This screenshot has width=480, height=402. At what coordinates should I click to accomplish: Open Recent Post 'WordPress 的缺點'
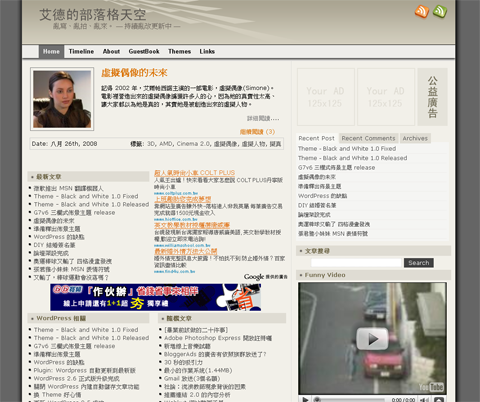click(x=322, y=196)
